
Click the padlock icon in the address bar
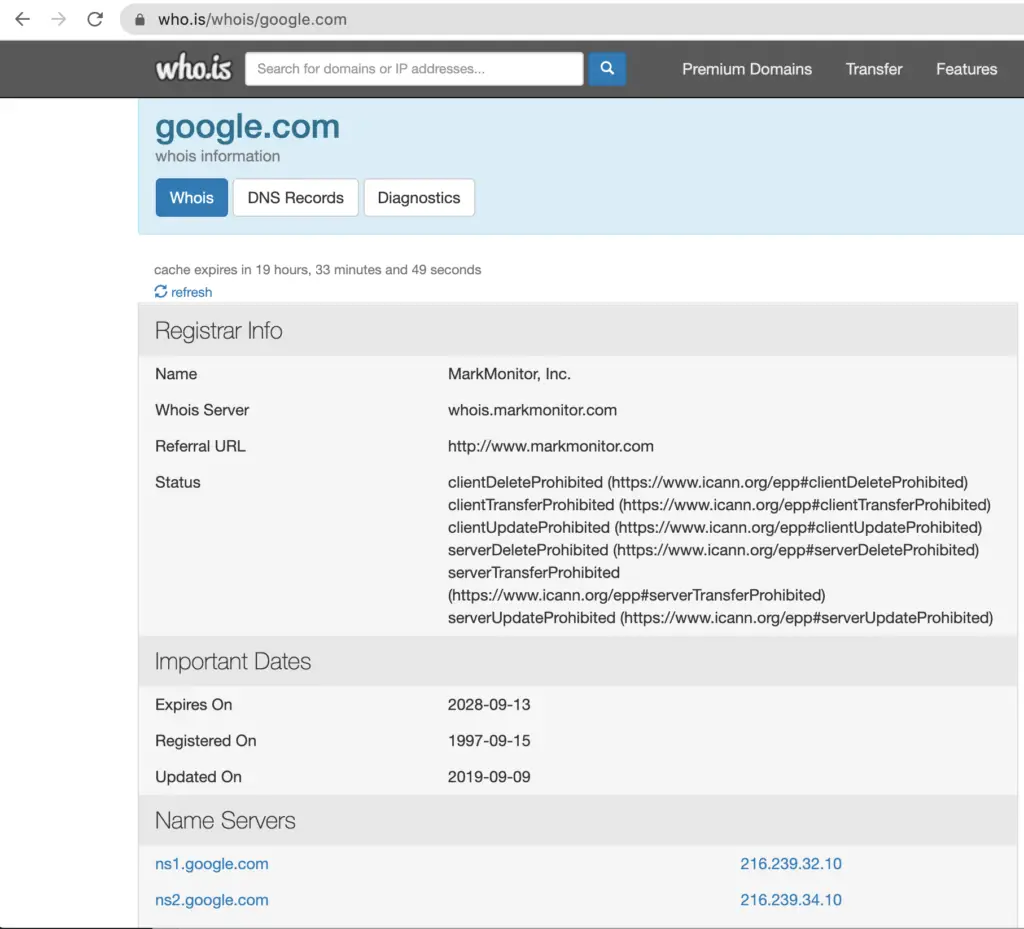140,20
